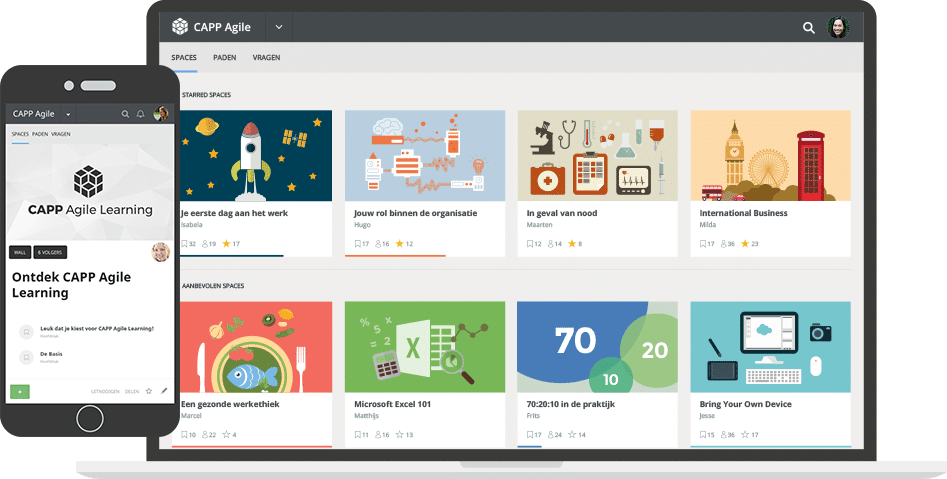Open the rocket thumbnail of Je eerste dag
This screenshot has width=947, height=479.
pyautogui.click(x=256, y=156)
